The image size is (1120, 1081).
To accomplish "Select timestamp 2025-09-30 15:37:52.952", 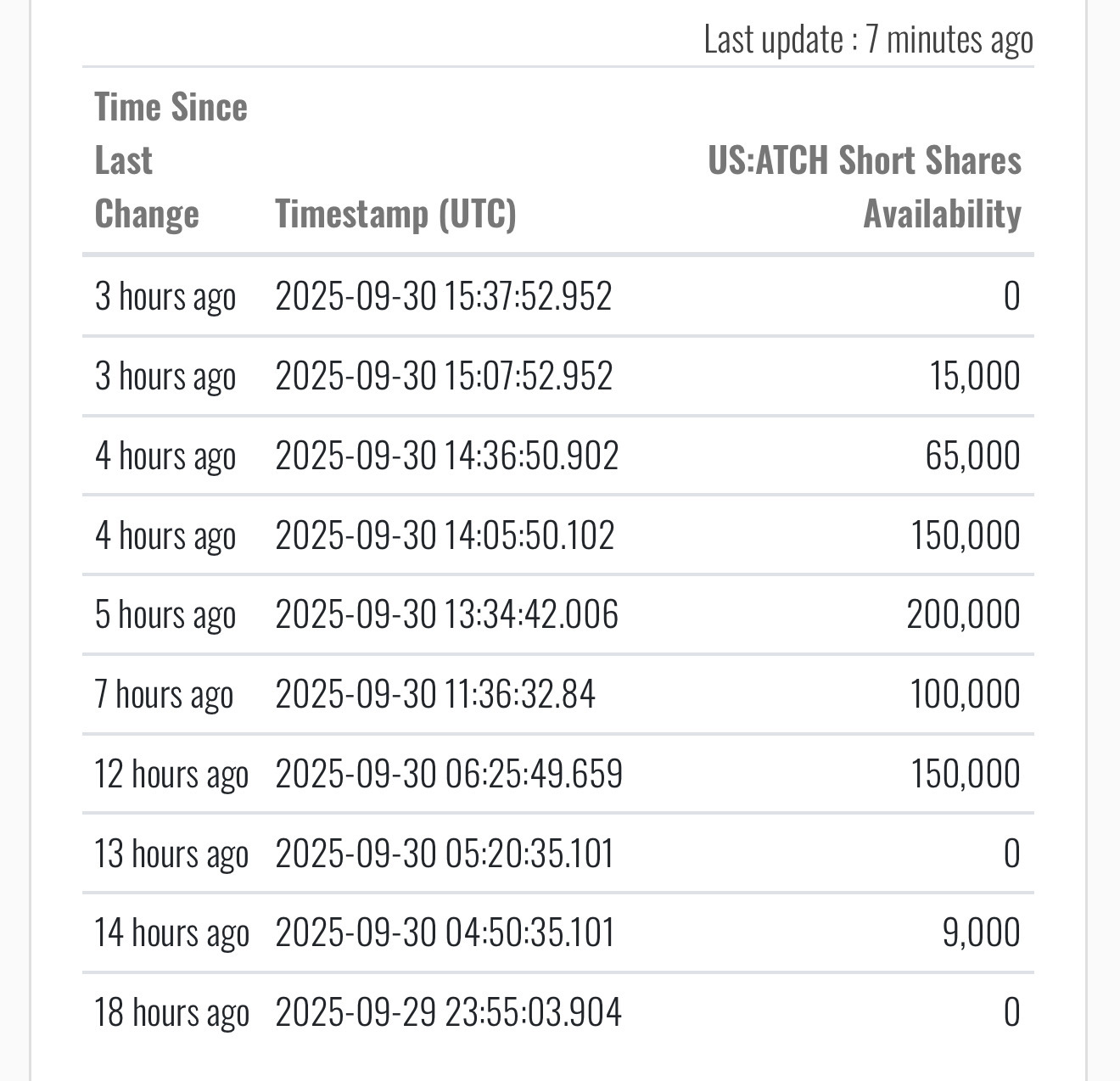I will [x=443, y=296].
